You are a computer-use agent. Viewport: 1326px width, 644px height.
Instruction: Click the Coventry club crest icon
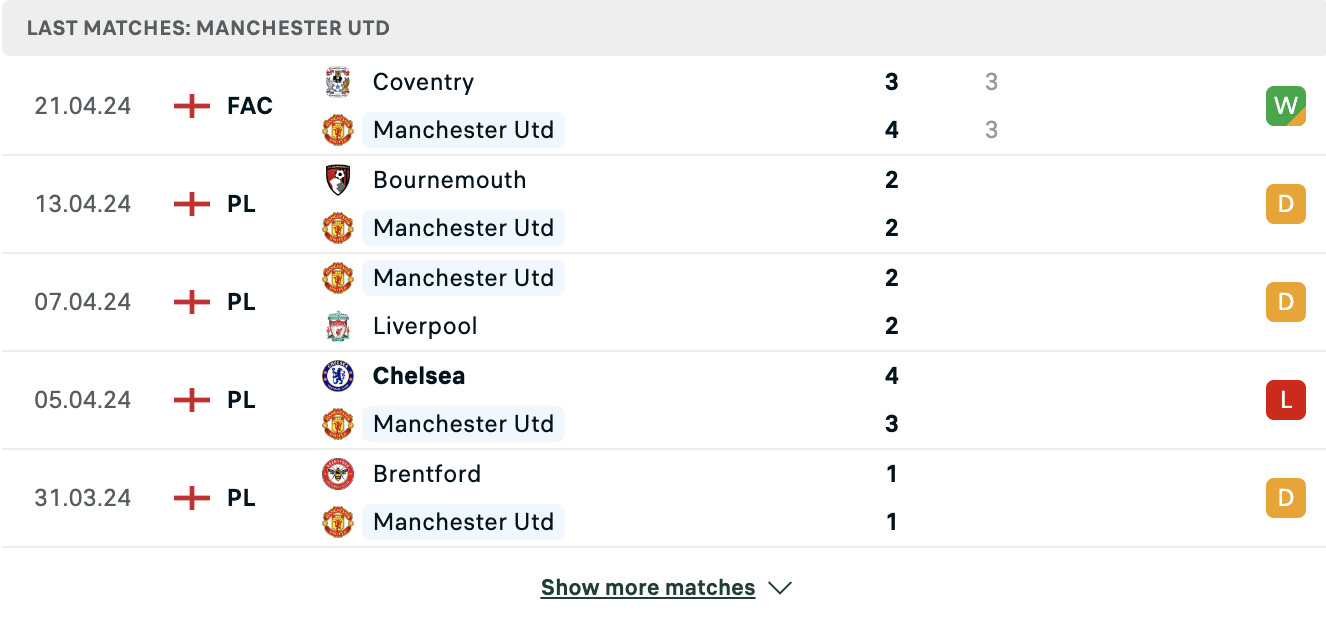pyautogui.click(x=338, y=82)
